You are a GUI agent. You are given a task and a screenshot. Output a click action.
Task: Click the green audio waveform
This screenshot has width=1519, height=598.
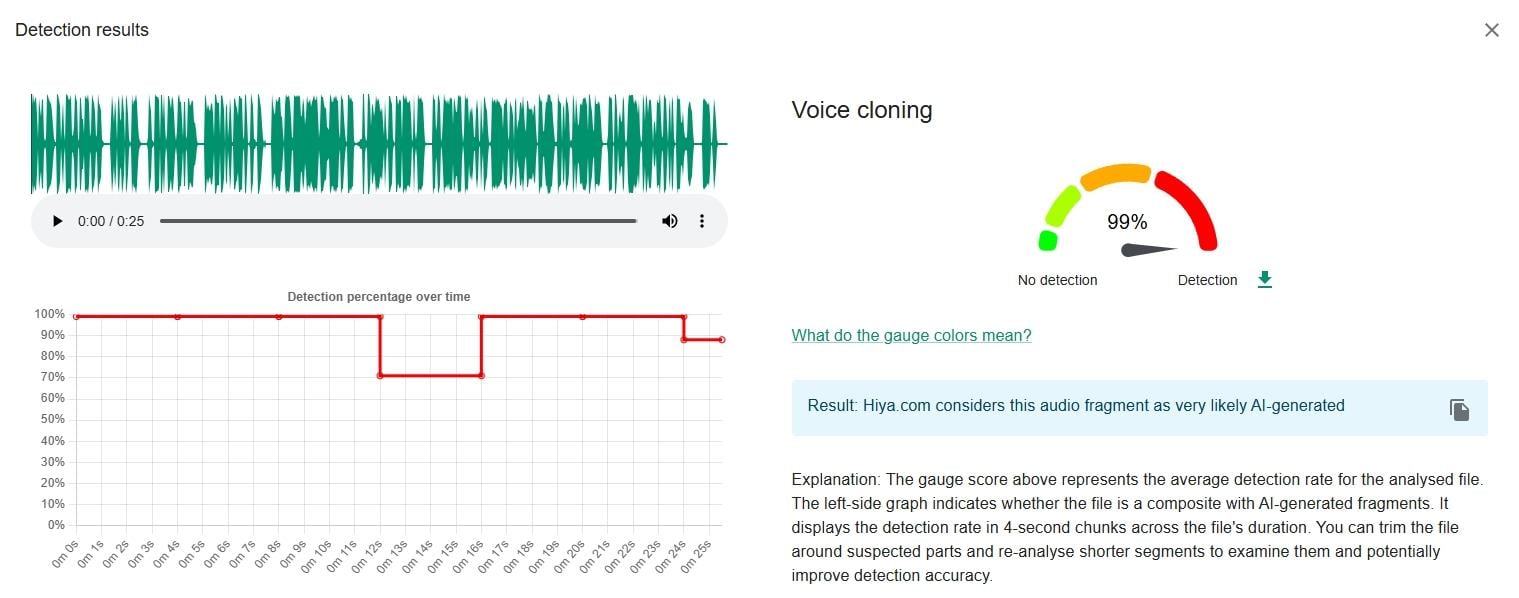point(379,144)
